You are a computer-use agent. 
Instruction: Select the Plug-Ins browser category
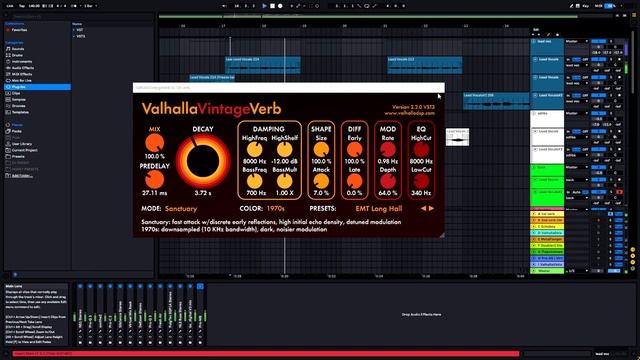tap(37, 87)
